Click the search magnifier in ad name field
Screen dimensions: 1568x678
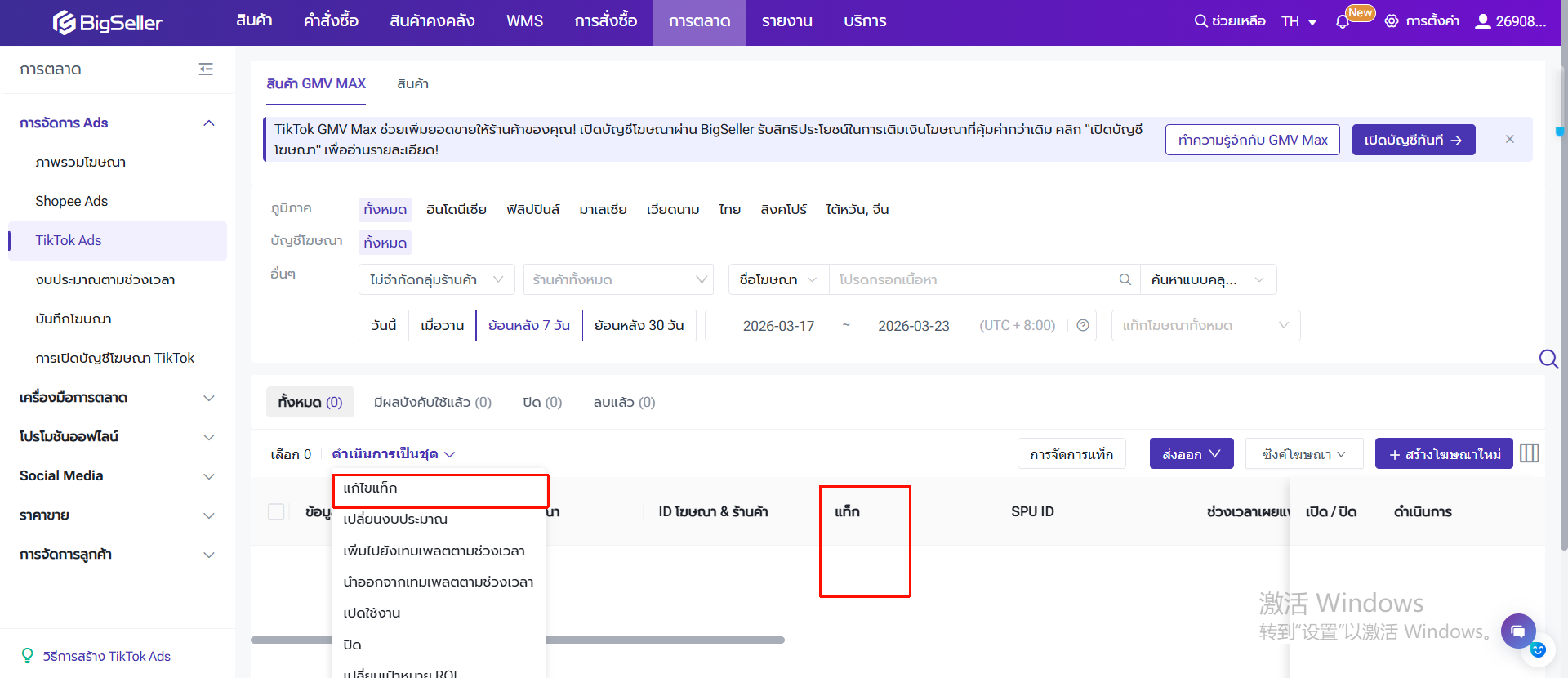click(1125, 279)
